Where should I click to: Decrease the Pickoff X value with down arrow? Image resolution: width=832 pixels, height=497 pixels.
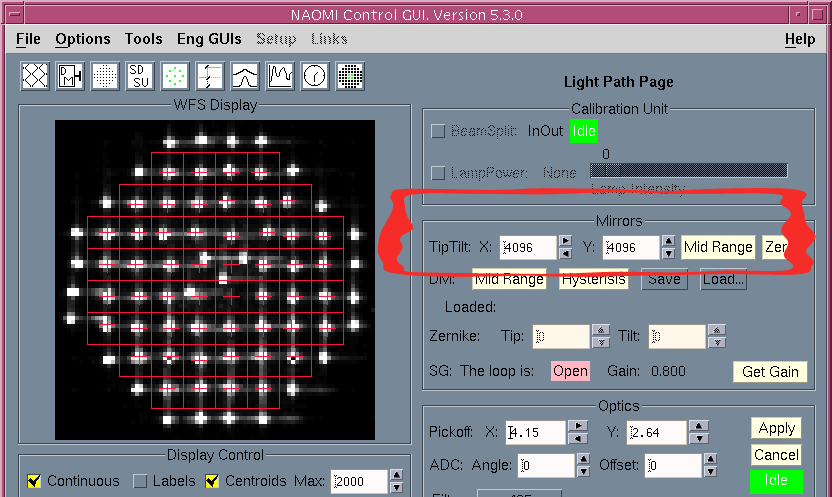point(577,439)
